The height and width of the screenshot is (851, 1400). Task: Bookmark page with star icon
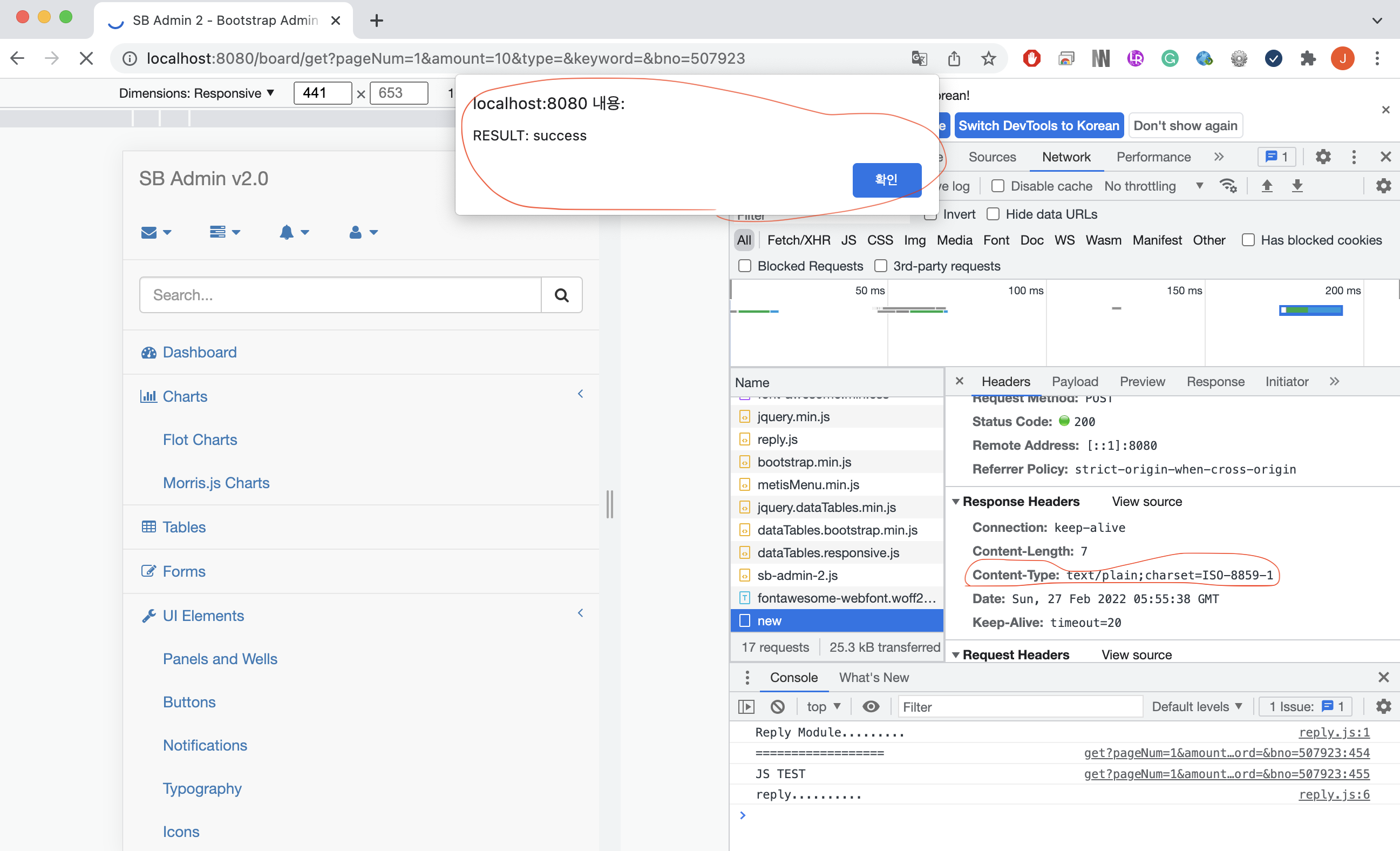[x=989, y=58]
